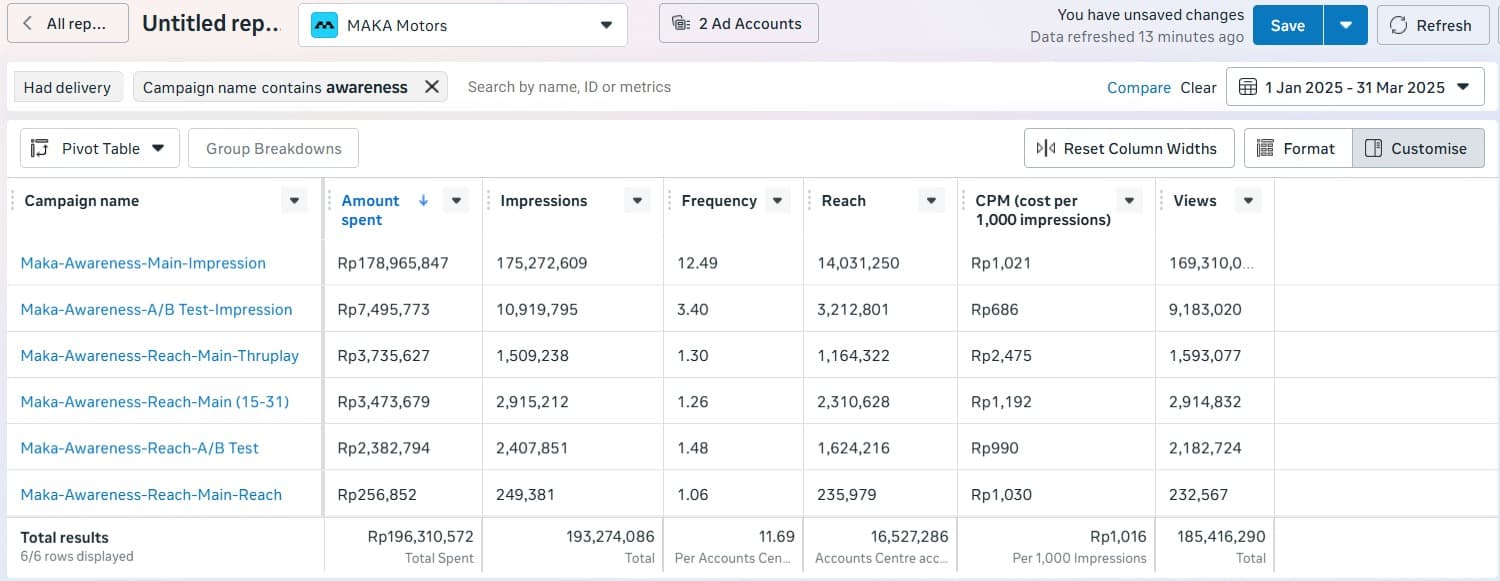The width and height of the screenshot is (1500, 581).
Task: Select views cell 2,914,832
Action: pos(1205,401)
